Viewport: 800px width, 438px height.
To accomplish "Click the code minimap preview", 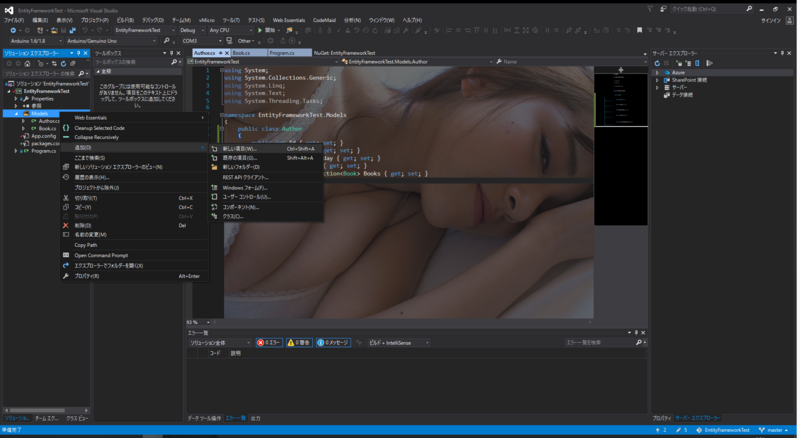I will point(621,150).
